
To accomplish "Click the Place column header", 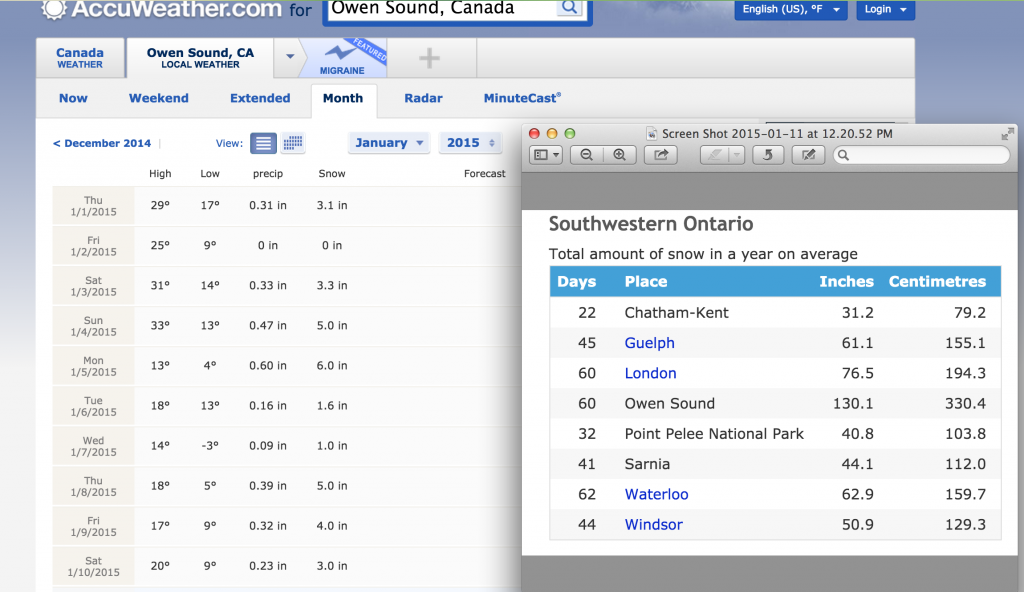I will pos(646,282).
